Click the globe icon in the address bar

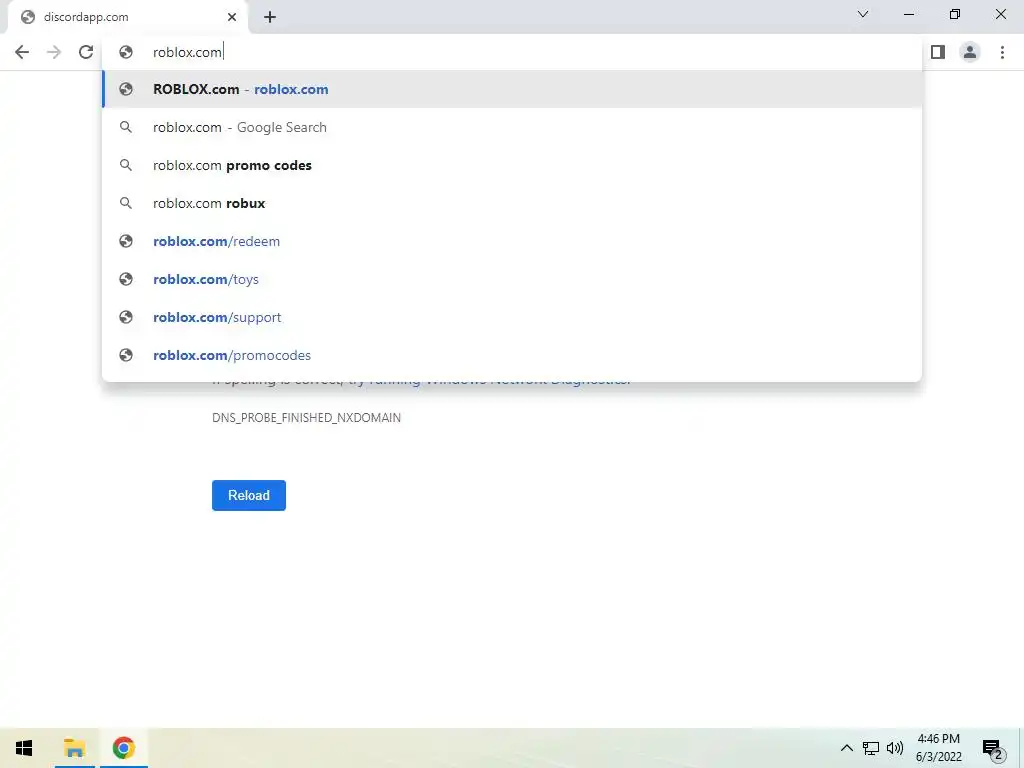click(x=126, y=52)
